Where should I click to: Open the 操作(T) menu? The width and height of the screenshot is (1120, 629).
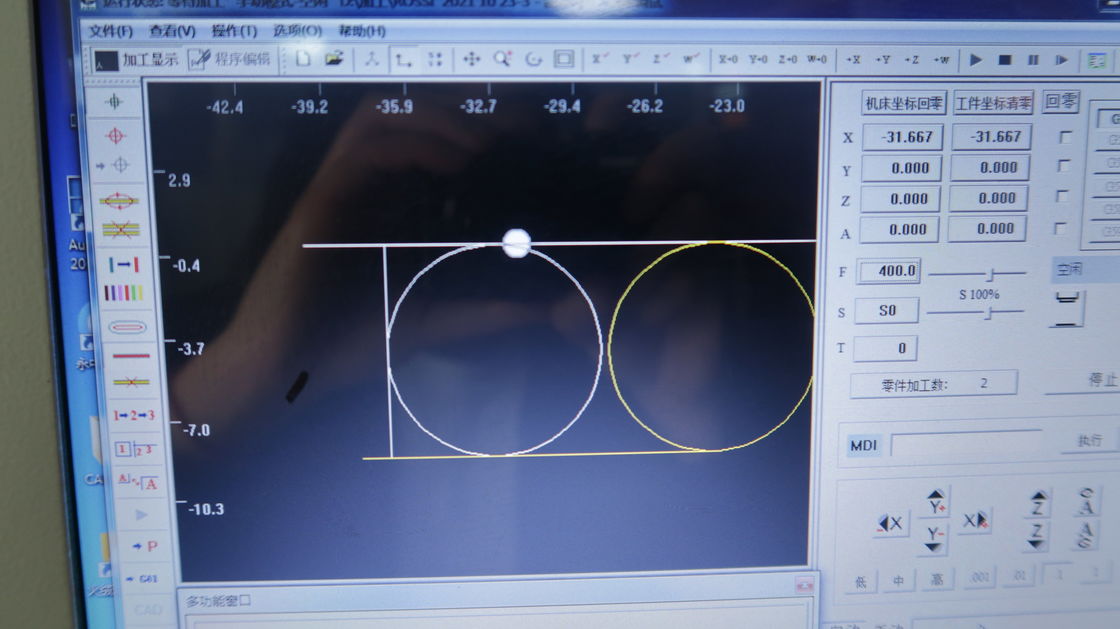click(234, 31)
